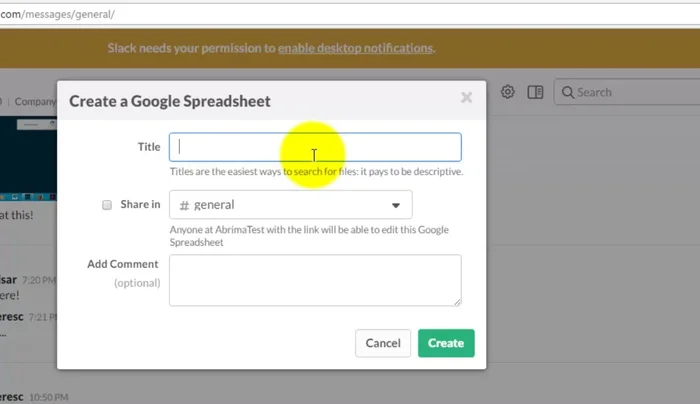700x404 pixels.
Task: Click the Title input field
Action: tap(315, 147)
